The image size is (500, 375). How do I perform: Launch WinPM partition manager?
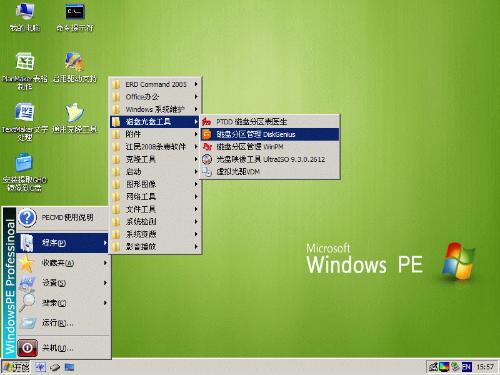point(270,147)
